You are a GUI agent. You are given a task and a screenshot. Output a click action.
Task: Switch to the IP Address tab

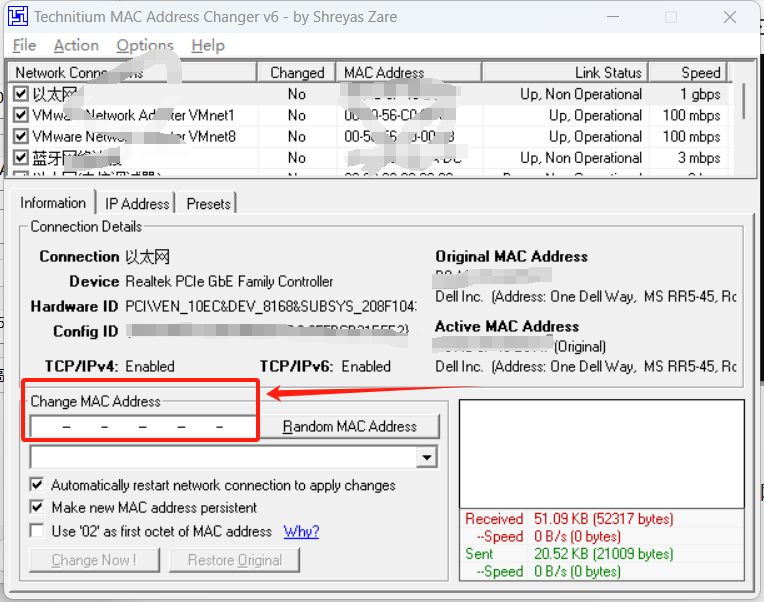click(x=137, y=204)
